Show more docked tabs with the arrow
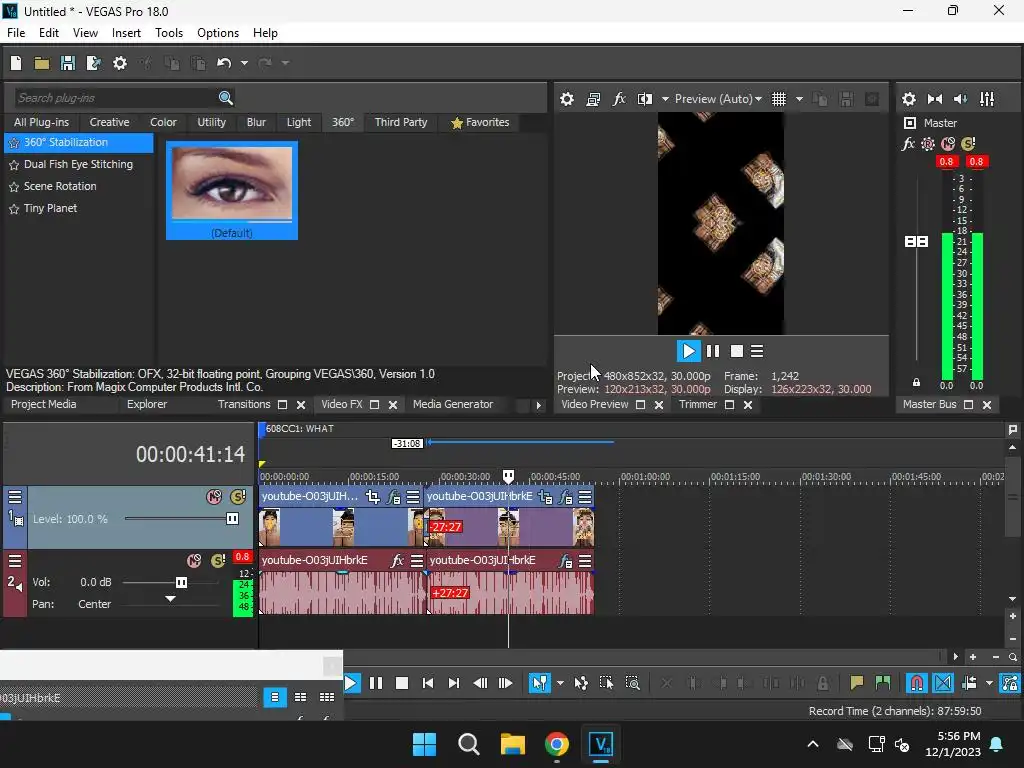Image resolution: width=1024 pixels, height=768 pixels. coord(539,405)
